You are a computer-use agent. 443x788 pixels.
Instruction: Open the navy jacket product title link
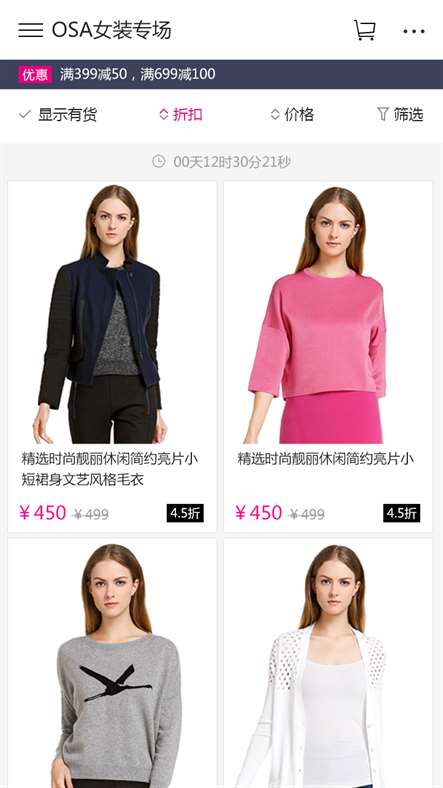tap(109, 469)
